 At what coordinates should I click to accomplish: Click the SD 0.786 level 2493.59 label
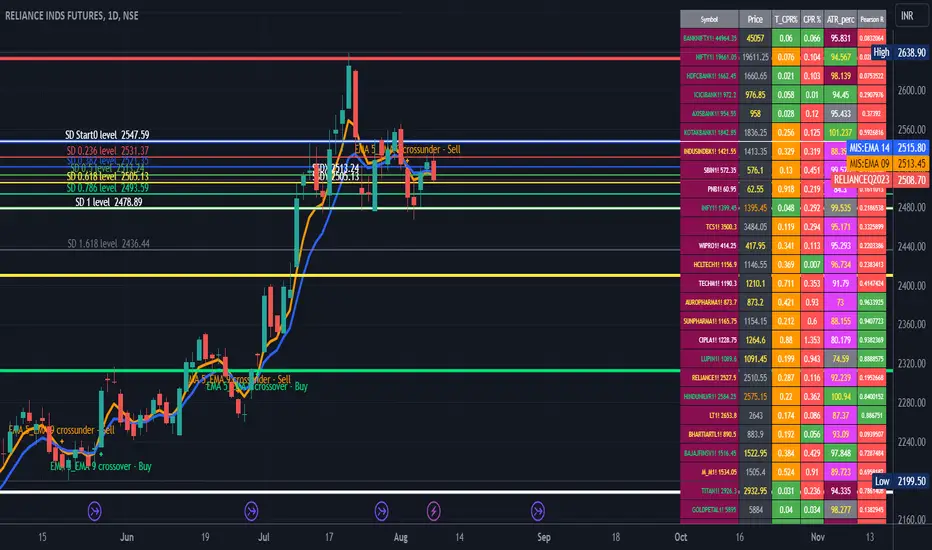(108, 188)
